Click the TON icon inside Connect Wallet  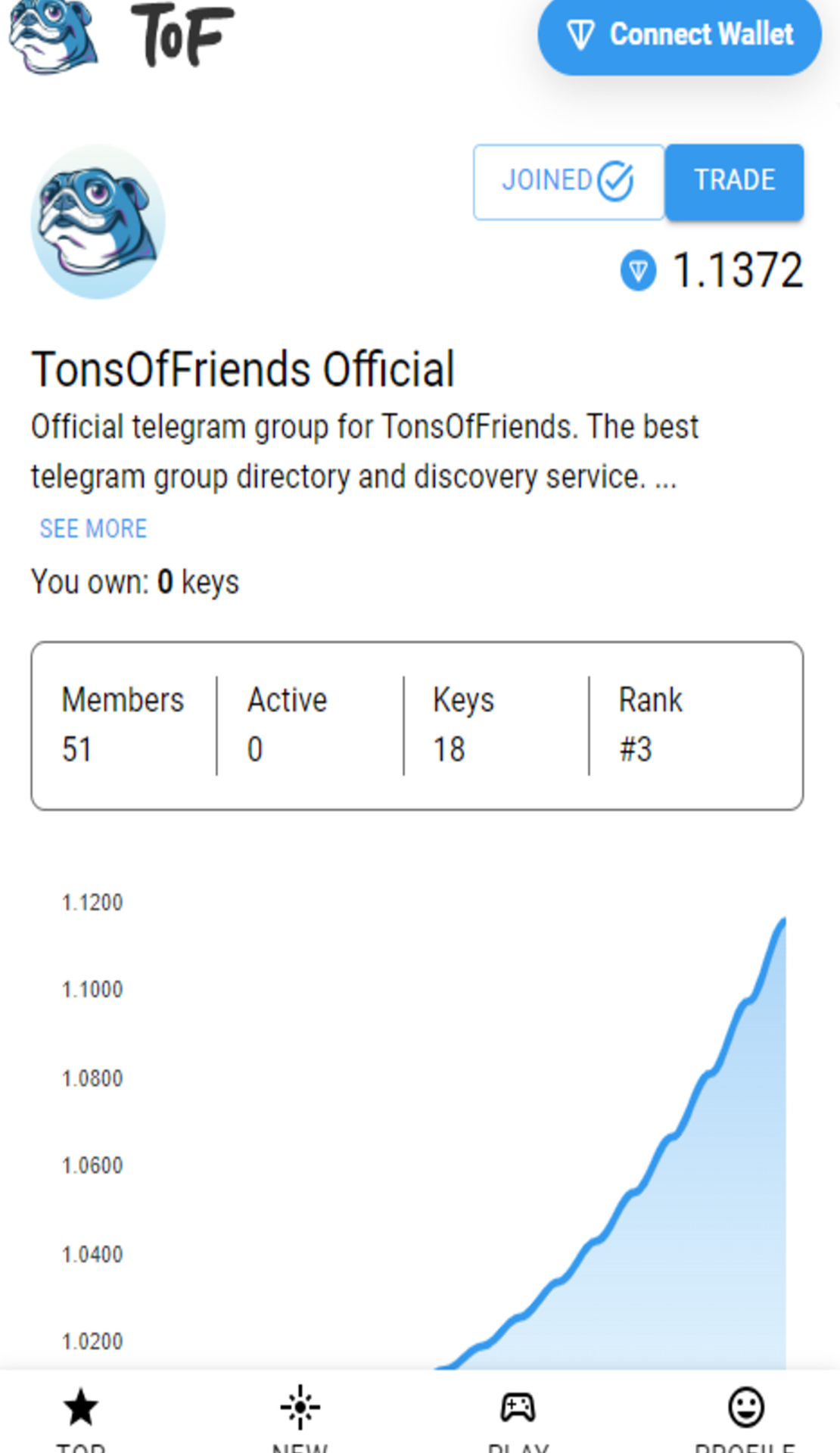pyautogui.click(x=580, y=35)
